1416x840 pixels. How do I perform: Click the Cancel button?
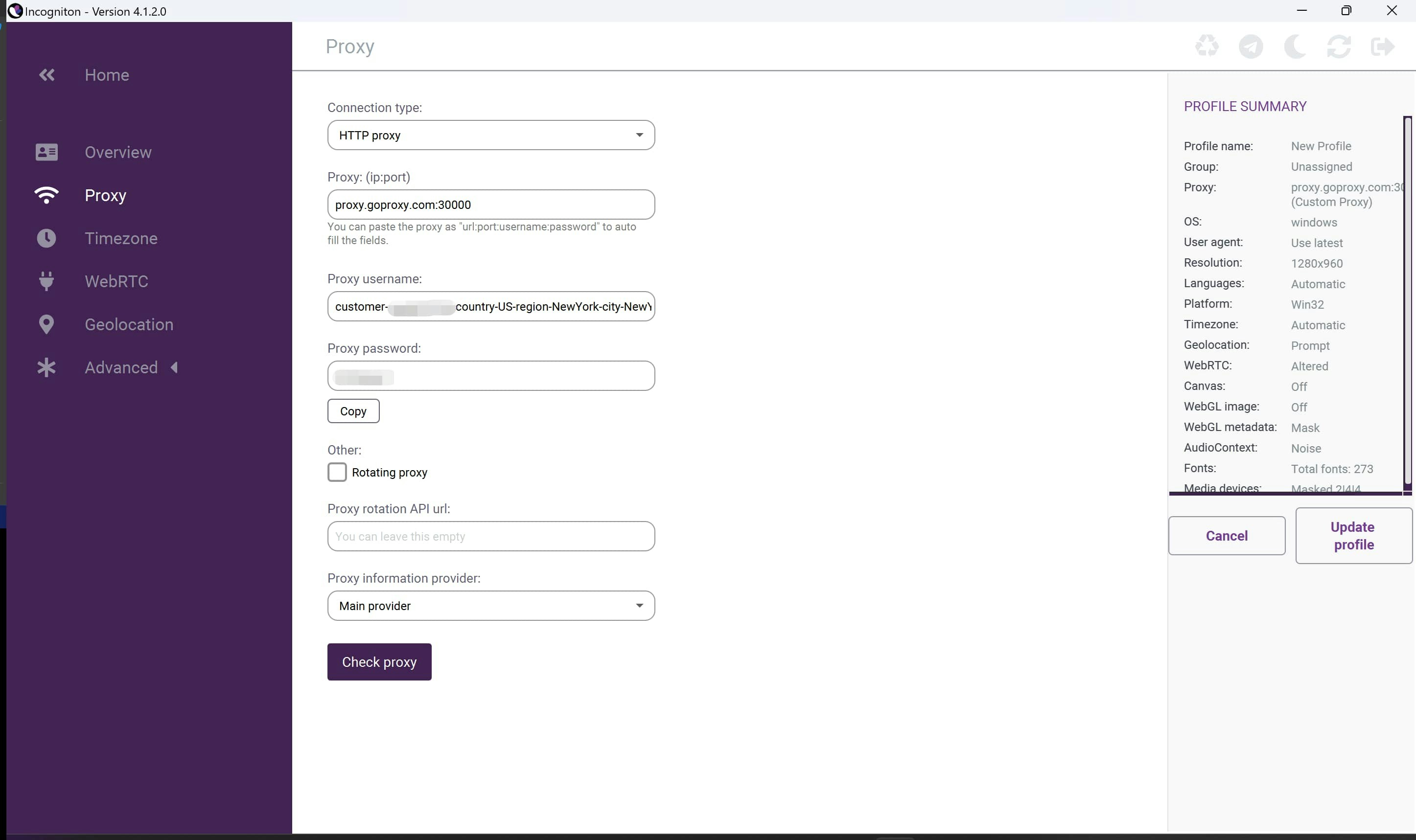click(1226, 536)
